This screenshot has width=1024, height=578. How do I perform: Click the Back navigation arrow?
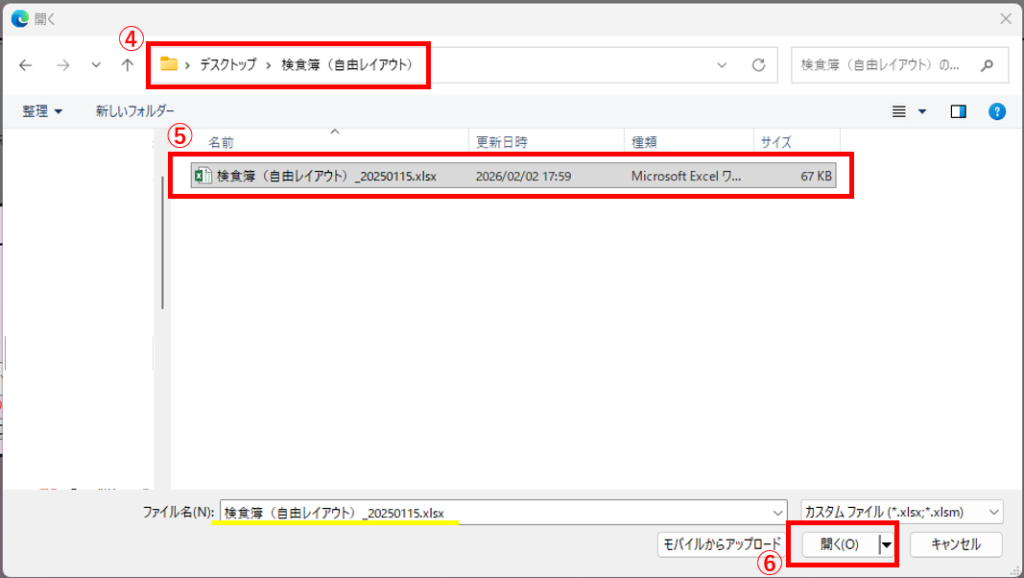25,65
